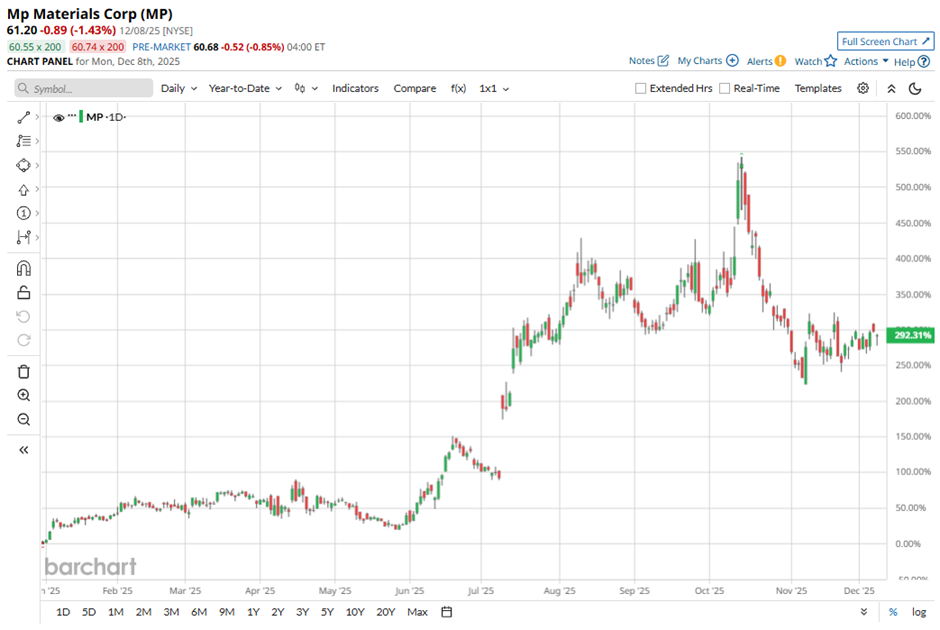Viewport: 940px width, 630px height.
Task: Click the trash delete drawings icon
Action: (23, 372)
